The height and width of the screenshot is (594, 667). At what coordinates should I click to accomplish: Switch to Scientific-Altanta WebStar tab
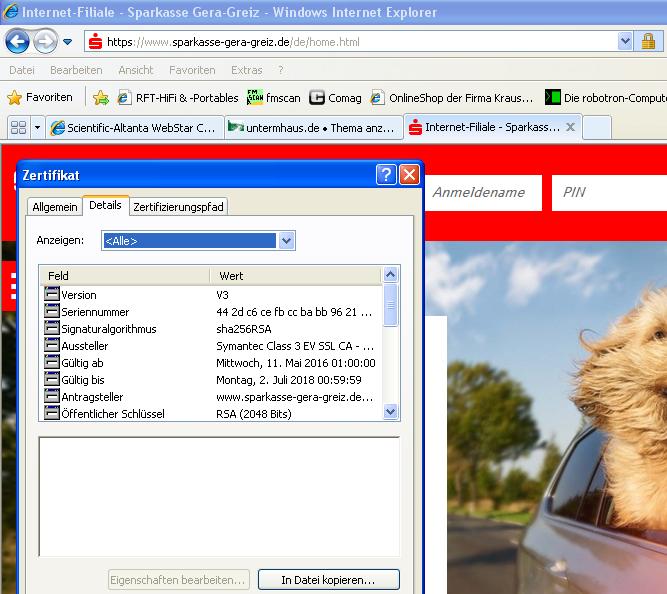point(135,128)
